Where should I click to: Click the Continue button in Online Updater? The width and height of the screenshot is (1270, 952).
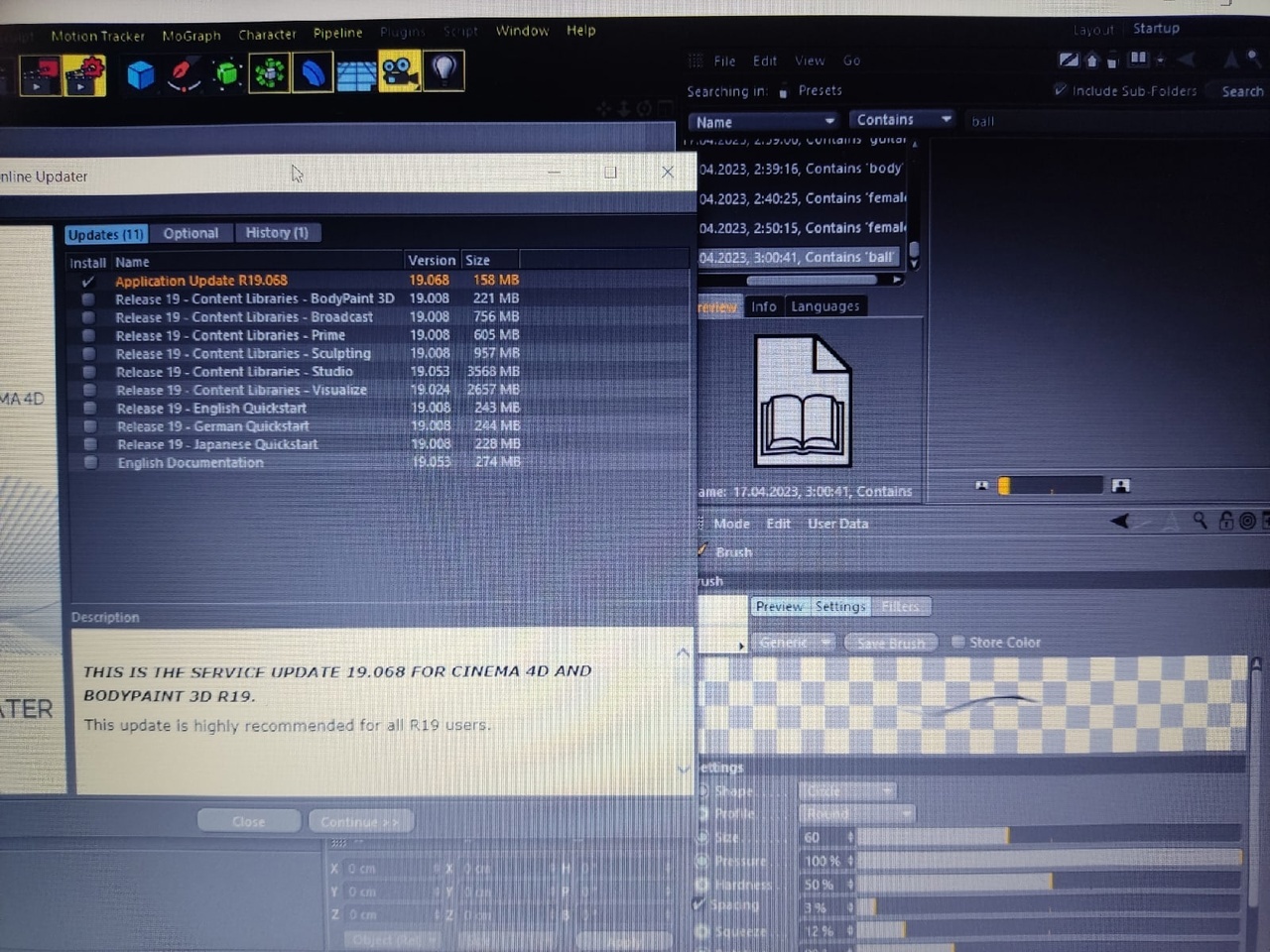click(359, 821)
